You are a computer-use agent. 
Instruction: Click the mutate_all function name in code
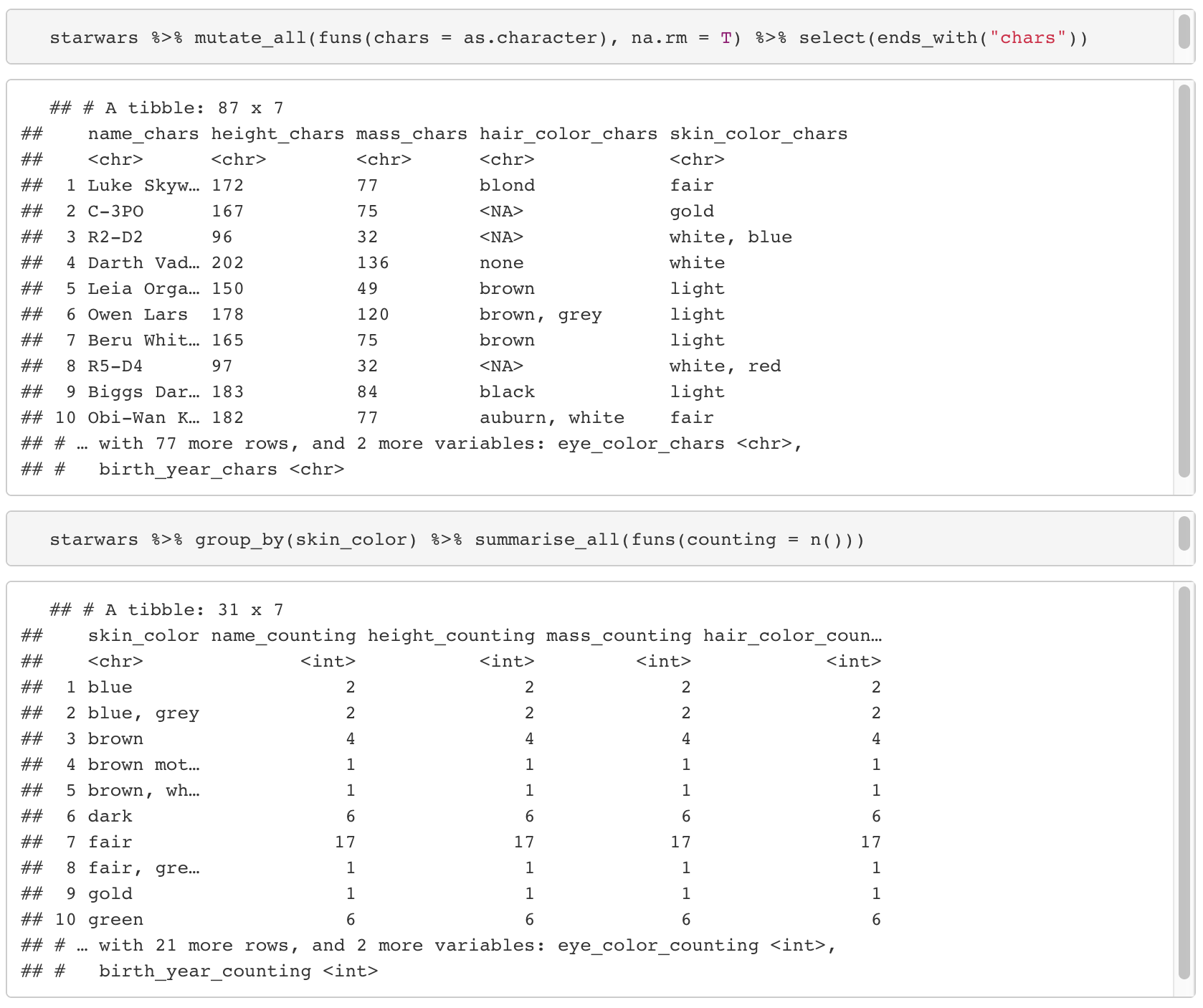(250, 38)
